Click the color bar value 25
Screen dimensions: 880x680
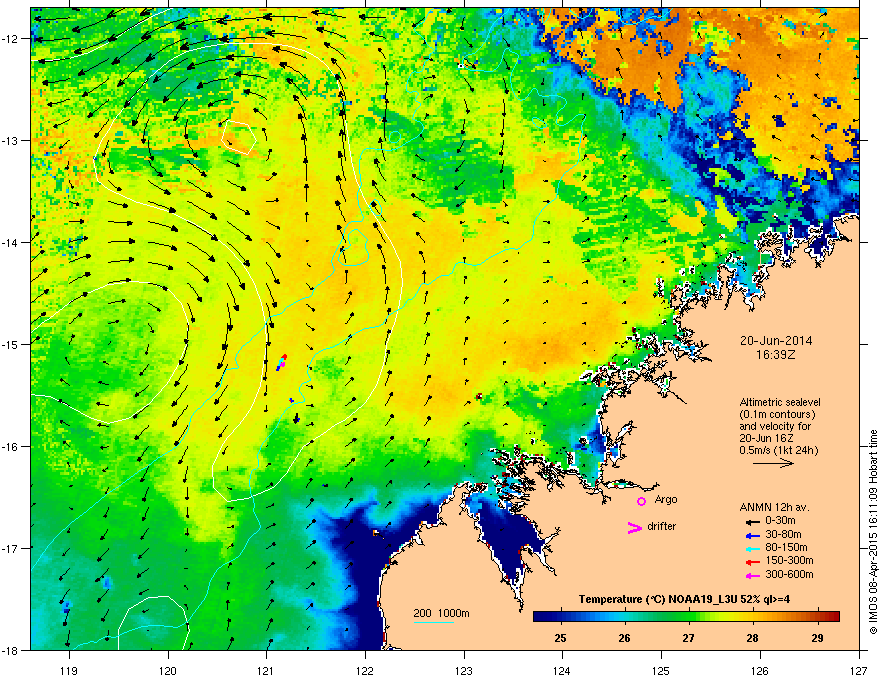560,638
